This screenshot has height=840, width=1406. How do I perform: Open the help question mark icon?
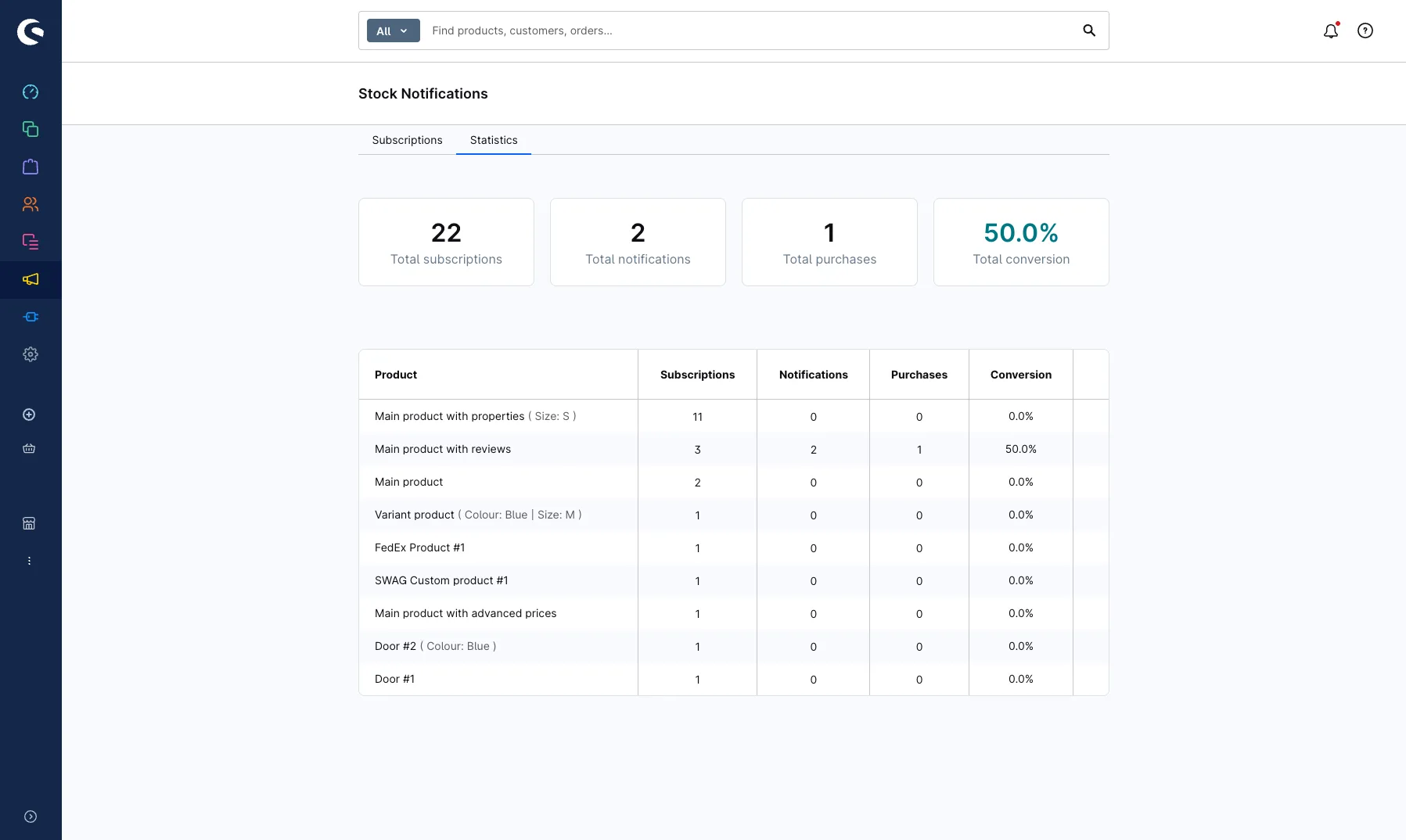tap(1365, 31)
